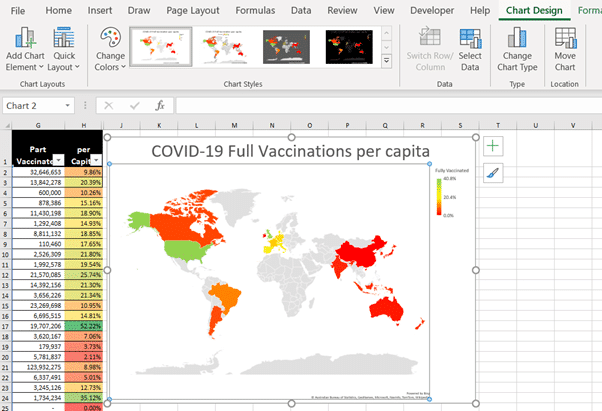Click cell showing 19,707,206

pos(38,326)
